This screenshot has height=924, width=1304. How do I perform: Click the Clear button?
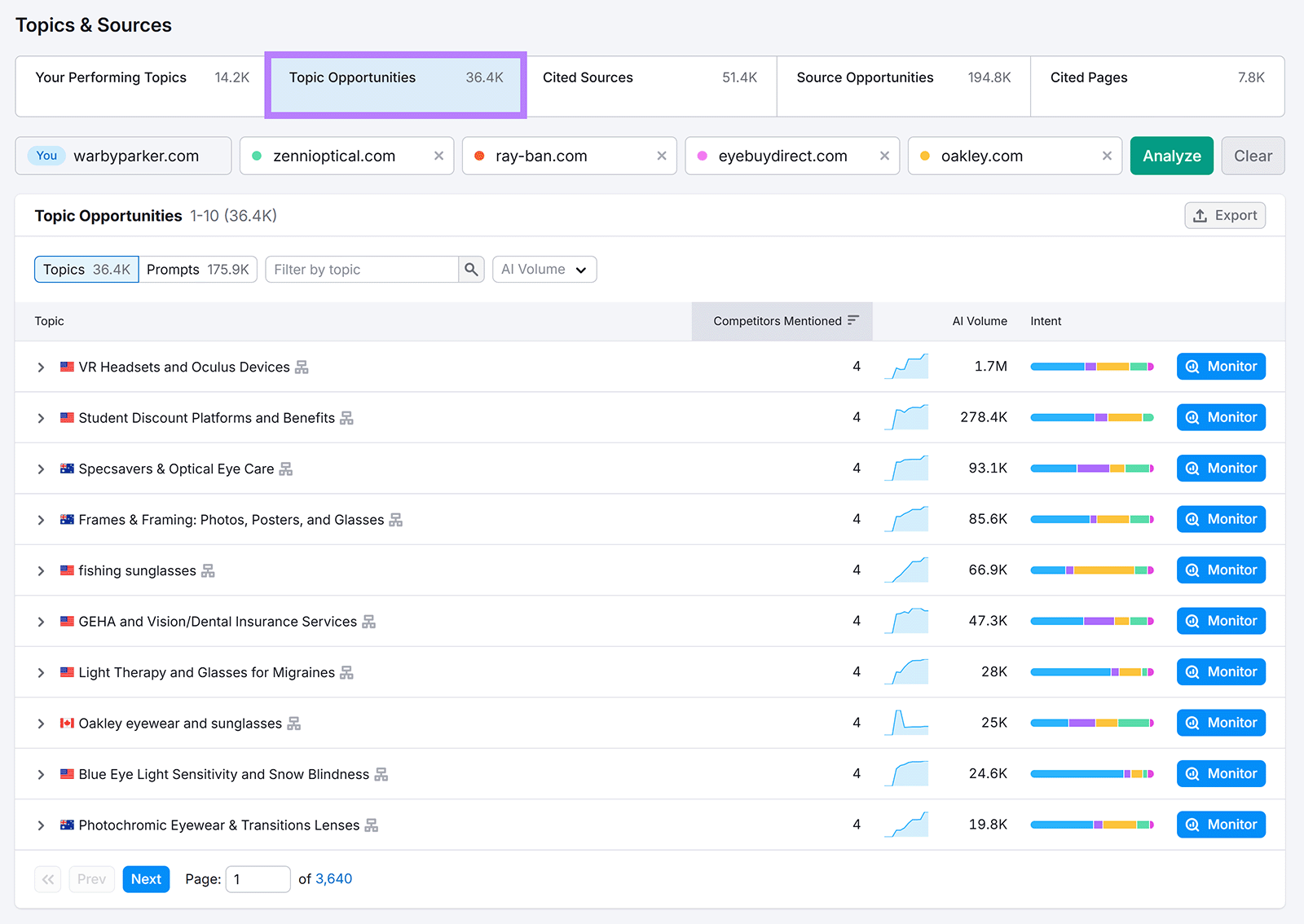tap(1253, 156)
